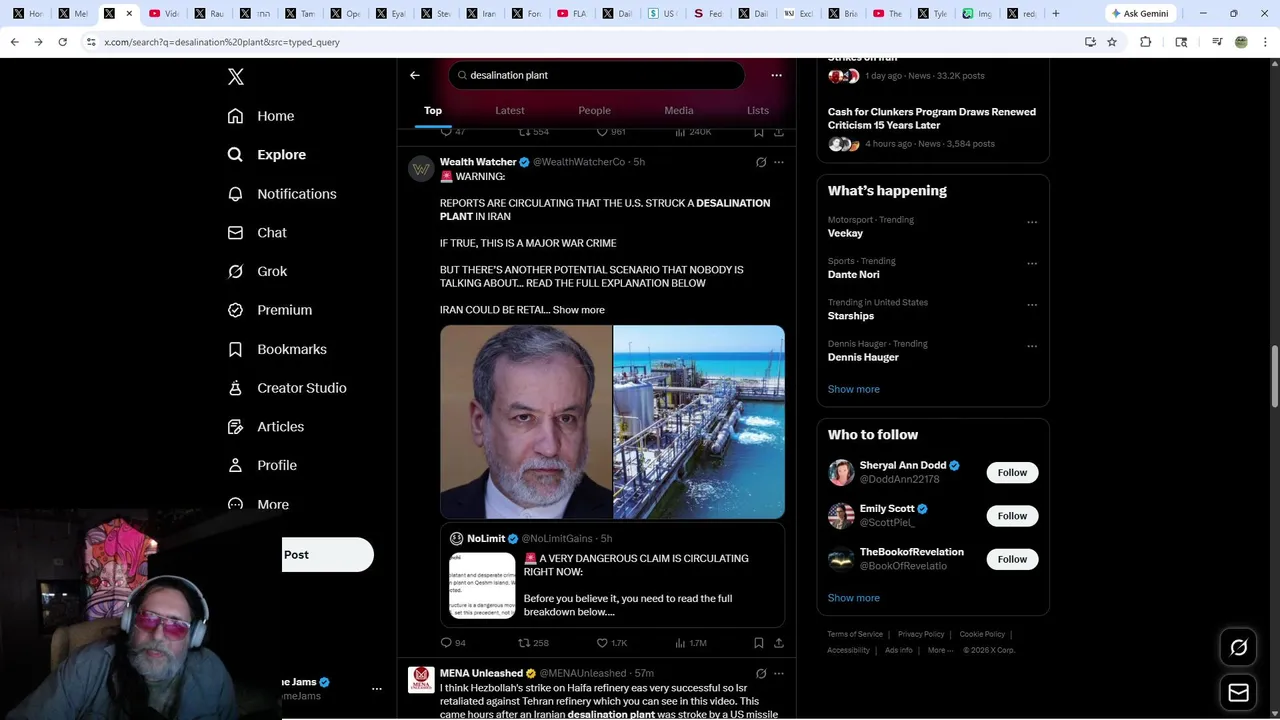Open more menu on MENA Unleashed post
This screenshot has width=1280, height=720.
[x=779, y=674]
